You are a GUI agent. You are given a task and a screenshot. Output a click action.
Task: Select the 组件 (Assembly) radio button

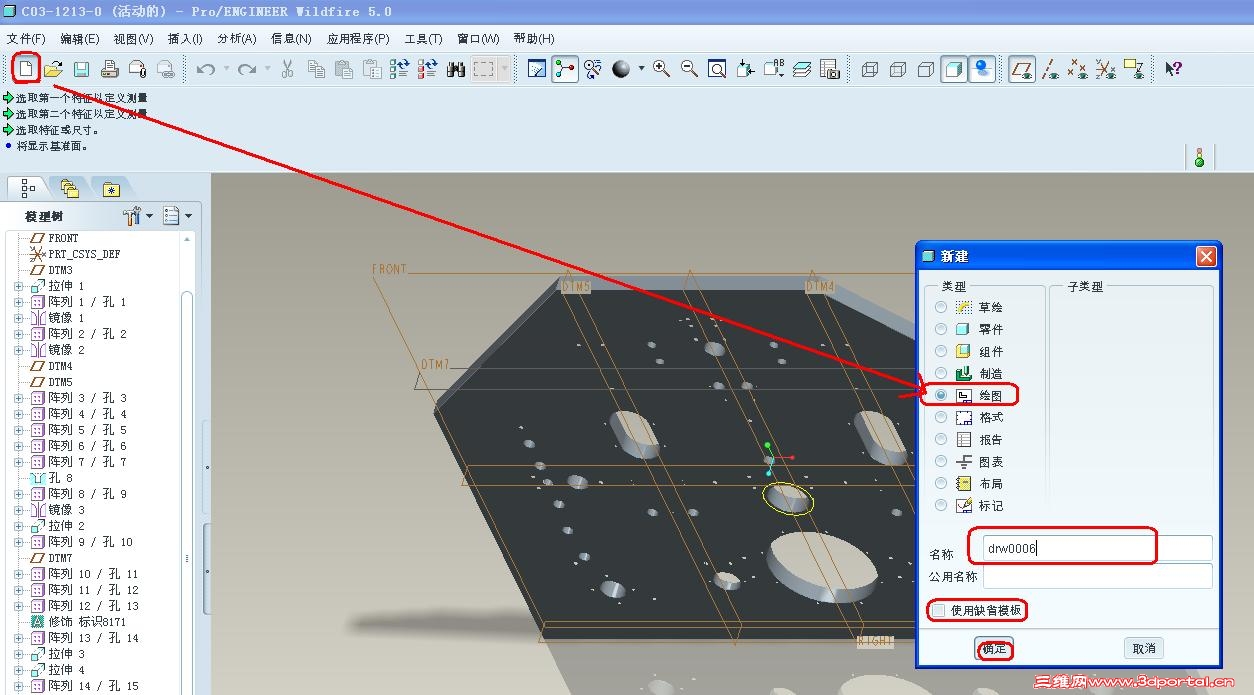(x=941, y=351)
